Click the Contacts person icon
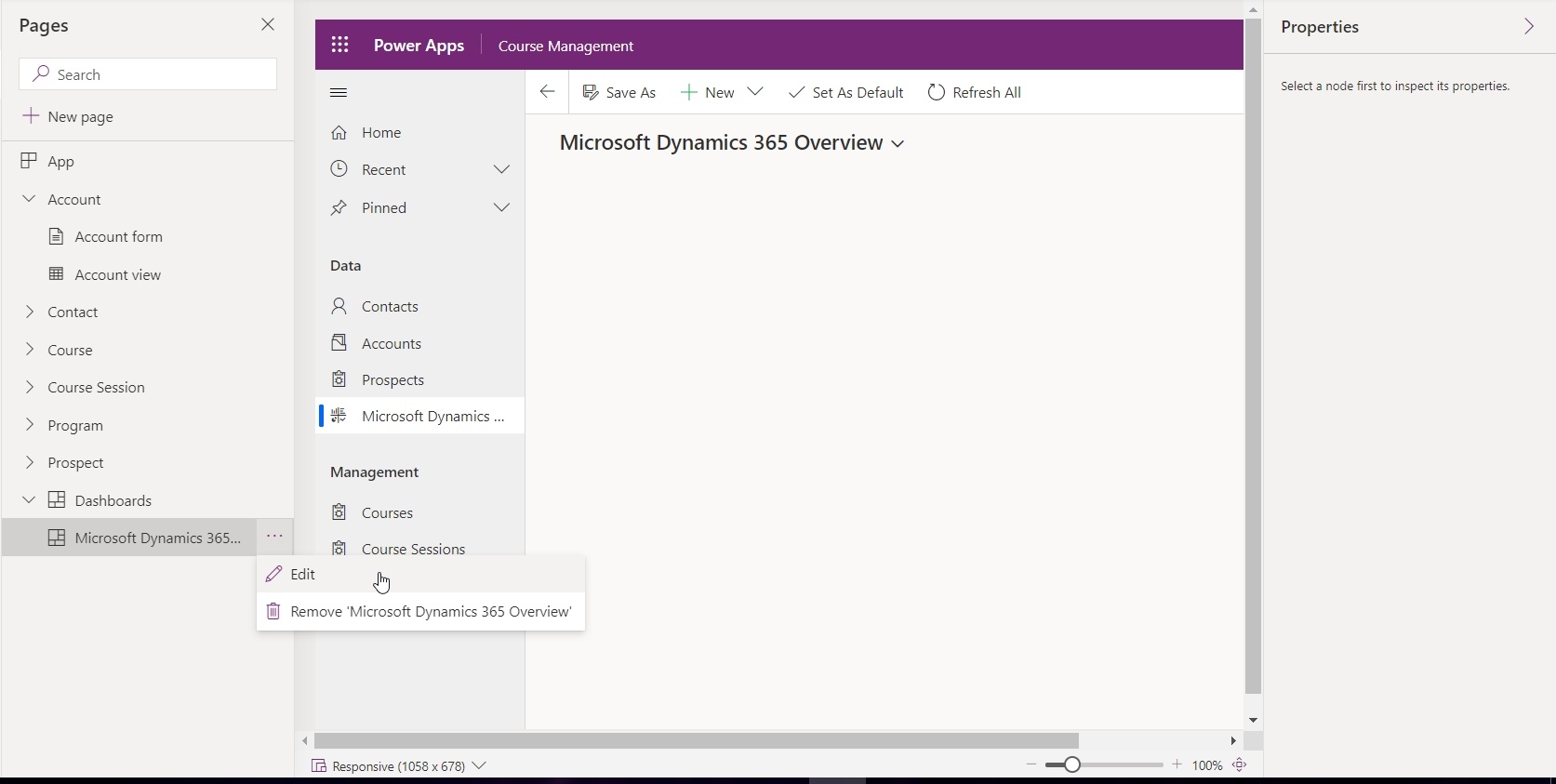The height and width of the screenshot is (784, 1556). click(339, 305)
